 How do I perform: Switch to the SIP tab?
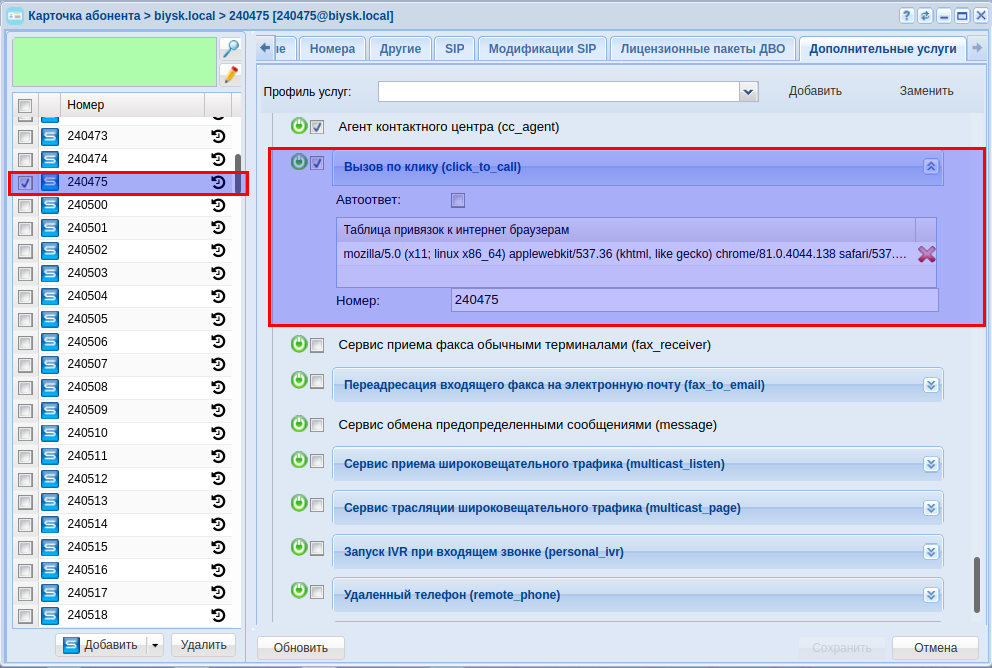pyautogui.click(x=454, y=49)
